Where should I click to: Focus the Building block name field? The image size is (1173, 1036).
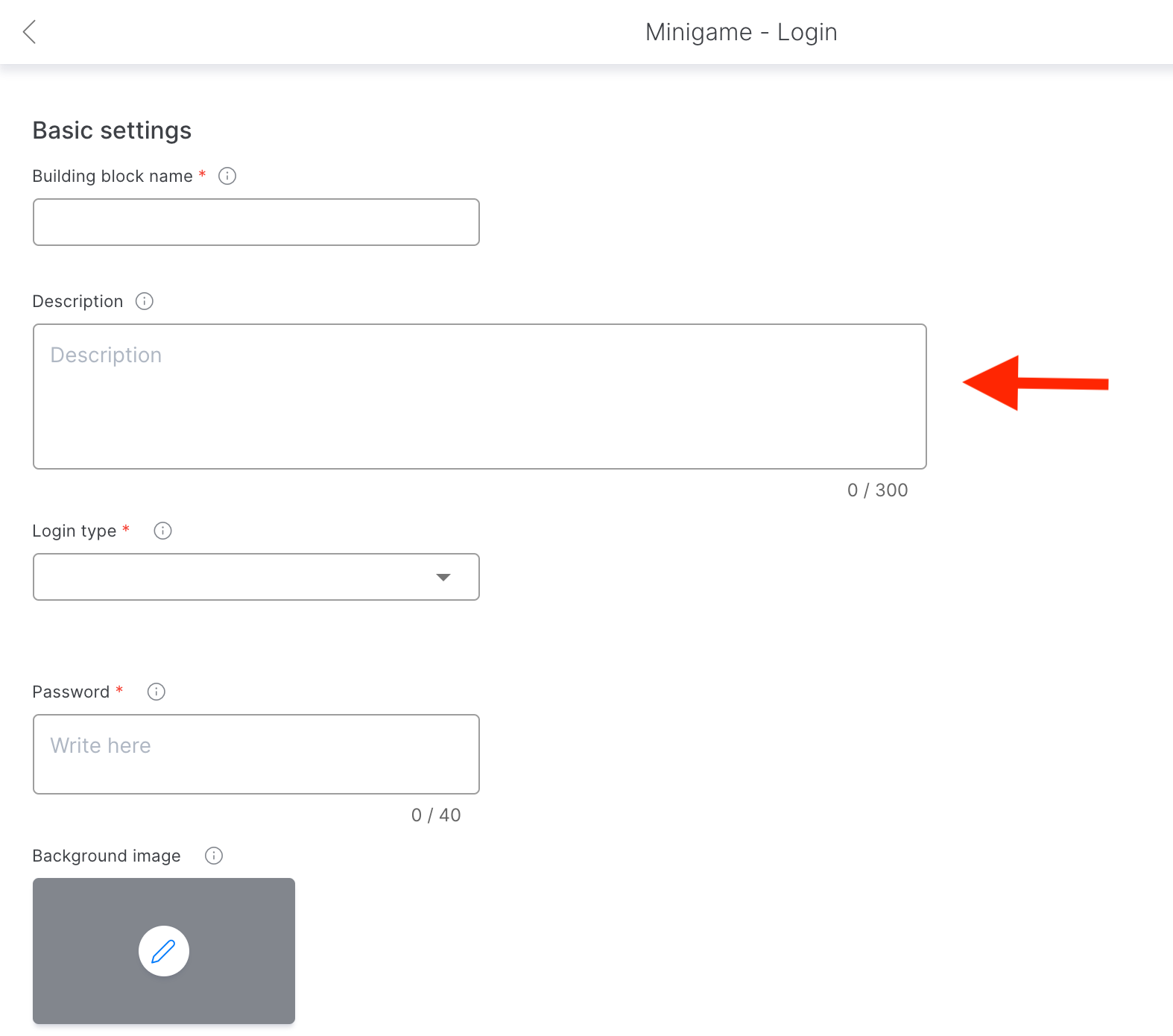tap(256, 222)
